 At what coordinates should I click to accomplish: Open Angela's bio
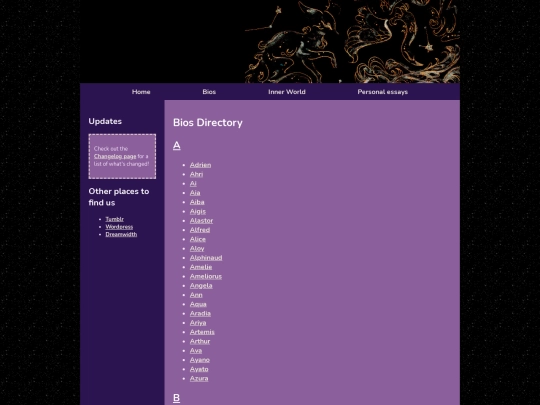point(201,286)
